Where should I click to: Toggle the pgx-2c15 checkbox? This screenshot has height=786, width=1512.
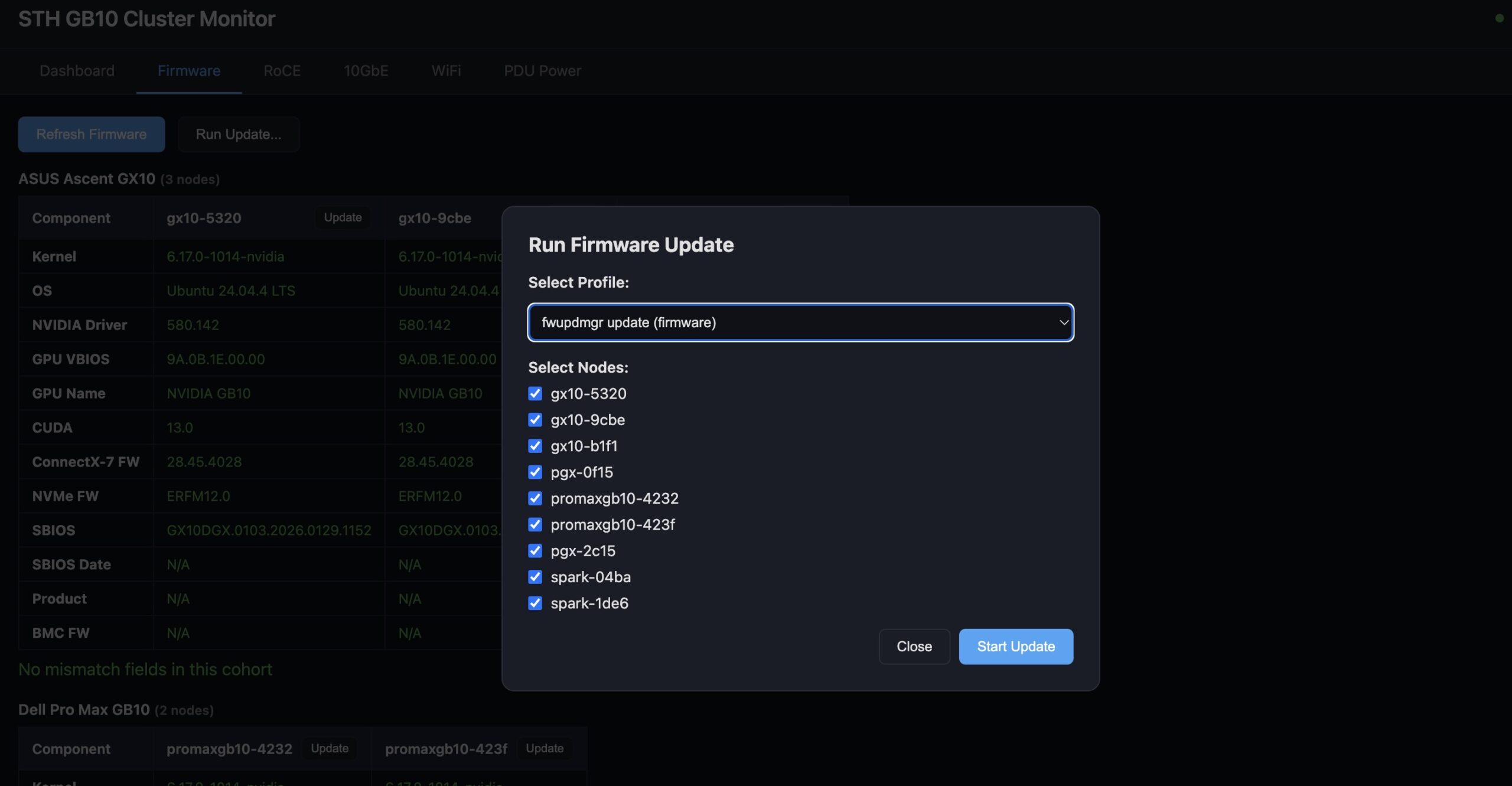click(x=535, y=550)
